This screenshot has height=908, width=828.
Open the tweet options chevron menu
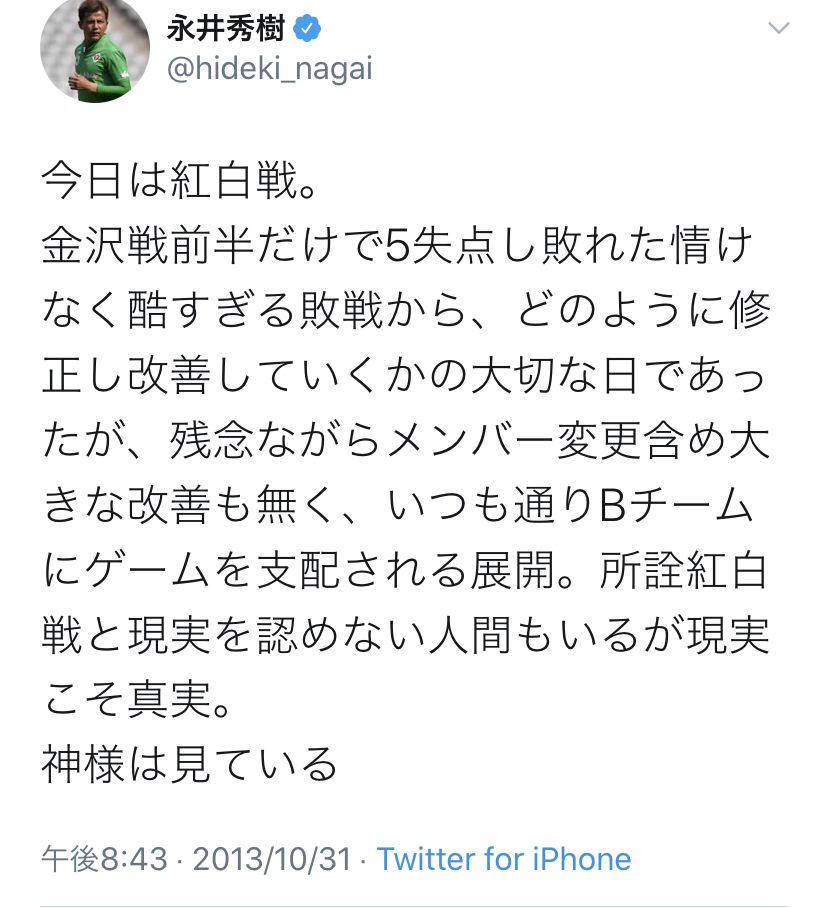(778, 29)
